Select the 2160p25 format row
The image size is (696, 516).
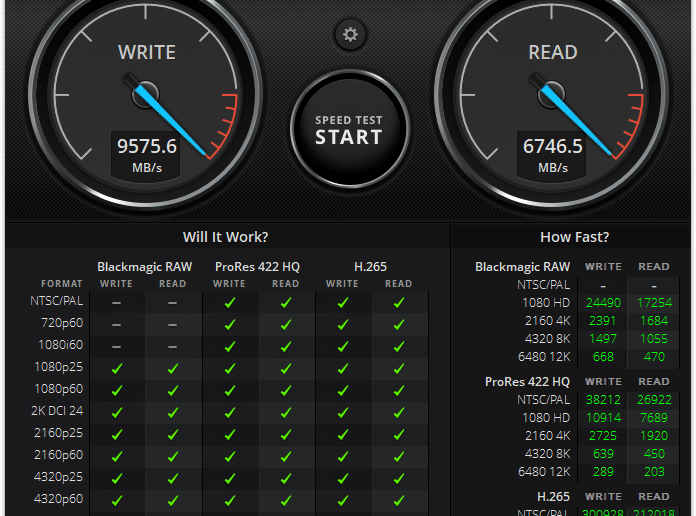pos(59,433)
